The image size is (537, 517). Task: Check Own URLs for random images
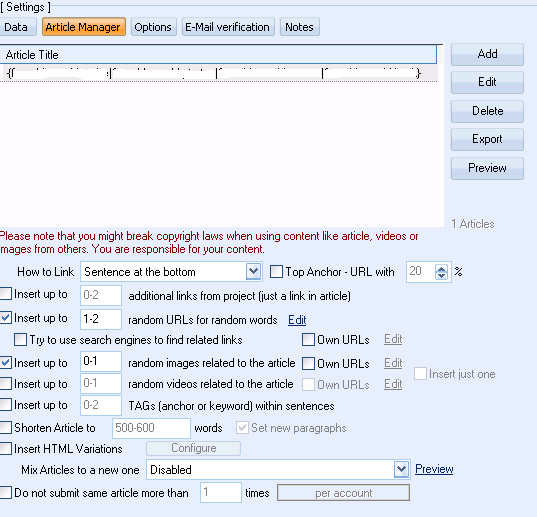[x=308, y=363]
